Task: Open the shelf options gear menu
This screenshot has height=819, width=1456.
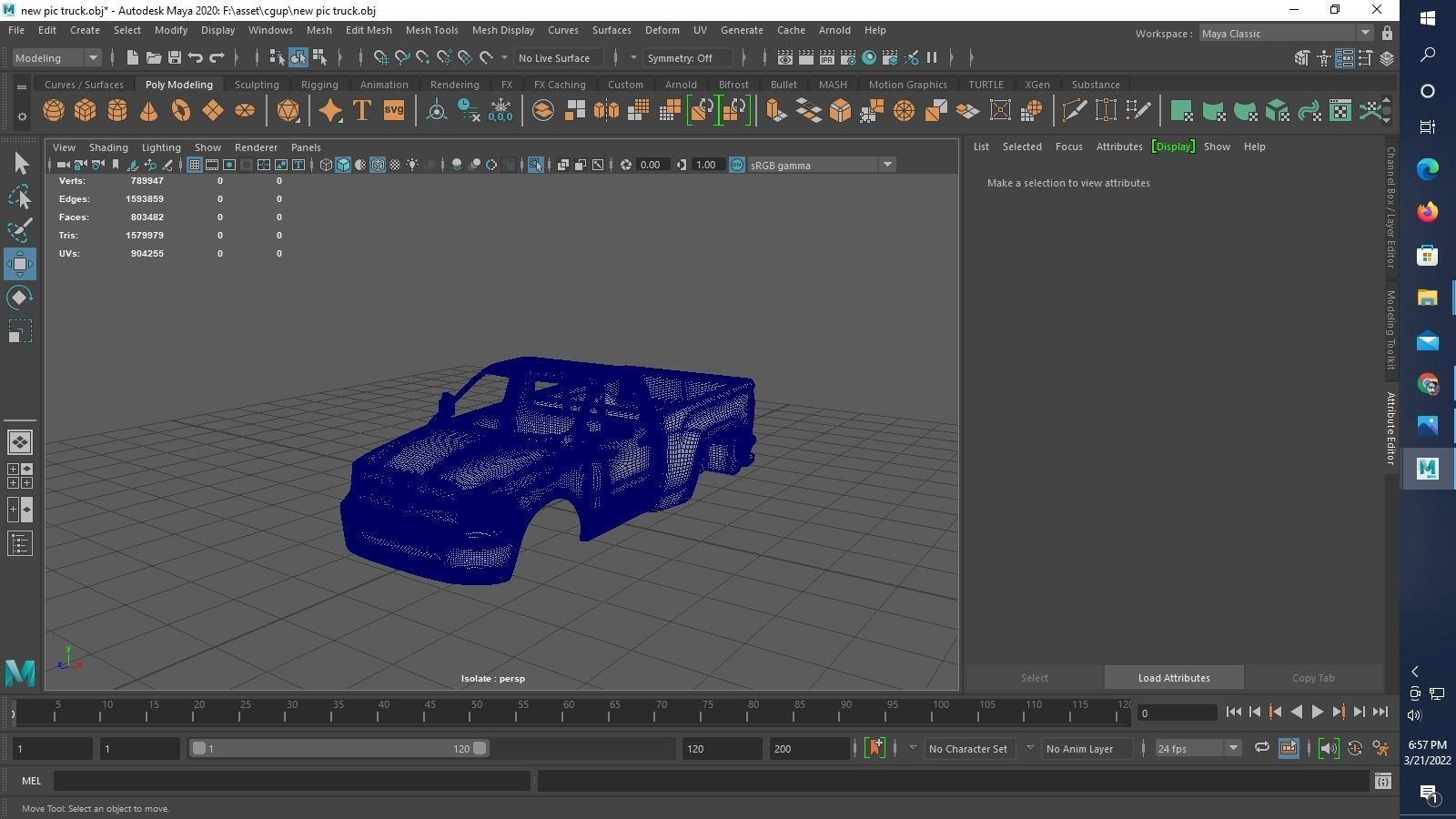Action: [22, 116]
